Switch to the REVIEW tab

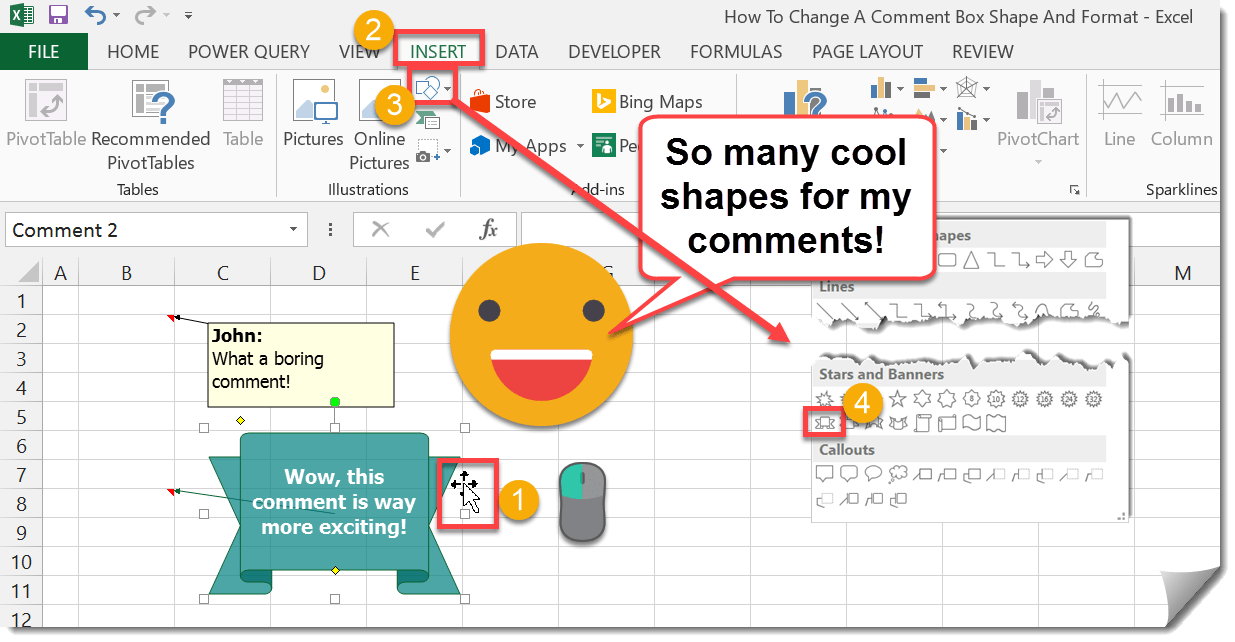[x=982, y=51]
